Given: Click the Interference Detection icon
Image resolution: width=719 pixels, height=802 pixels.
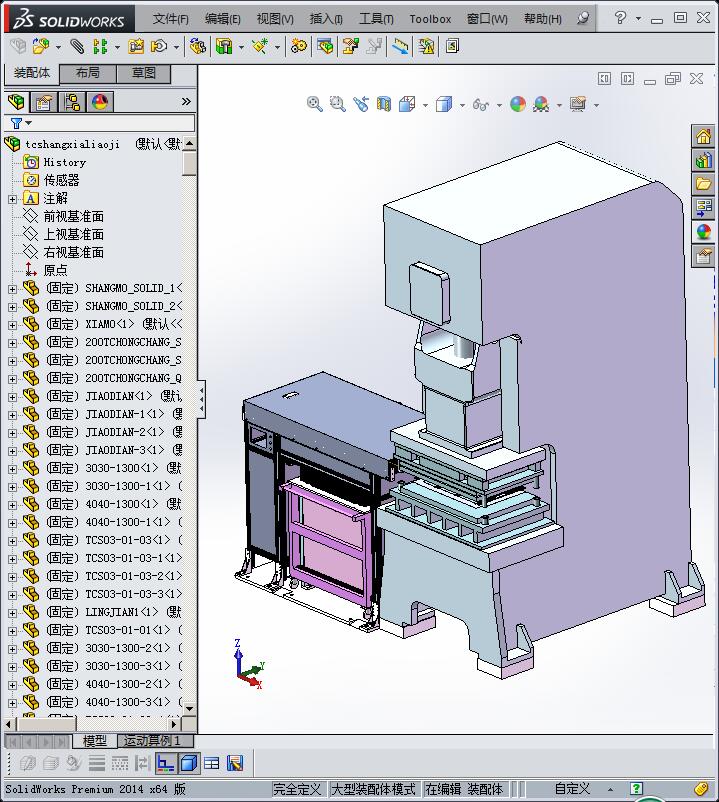Looking at the screenshot, I should pyautogui.click(x=426, y=47).
